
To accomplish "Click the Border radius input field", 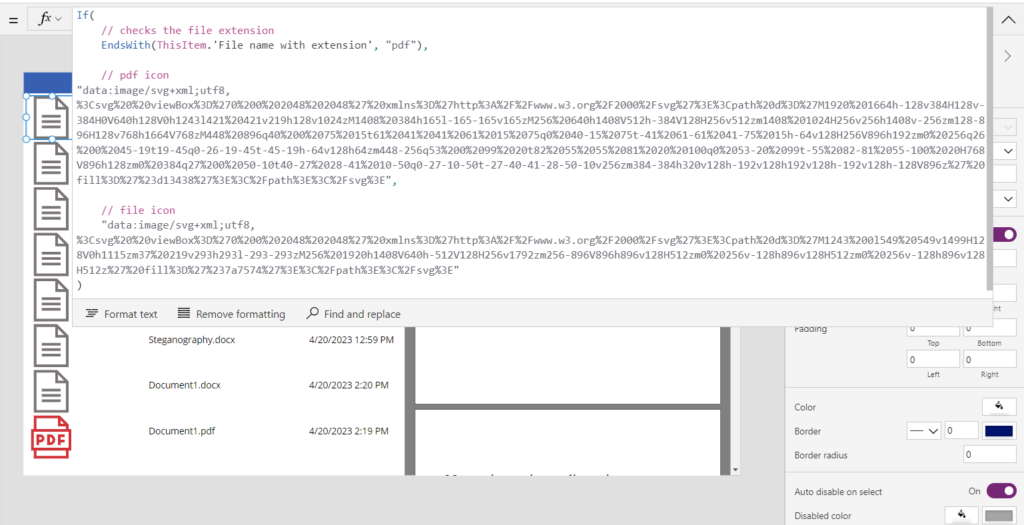I will point(989,455).
